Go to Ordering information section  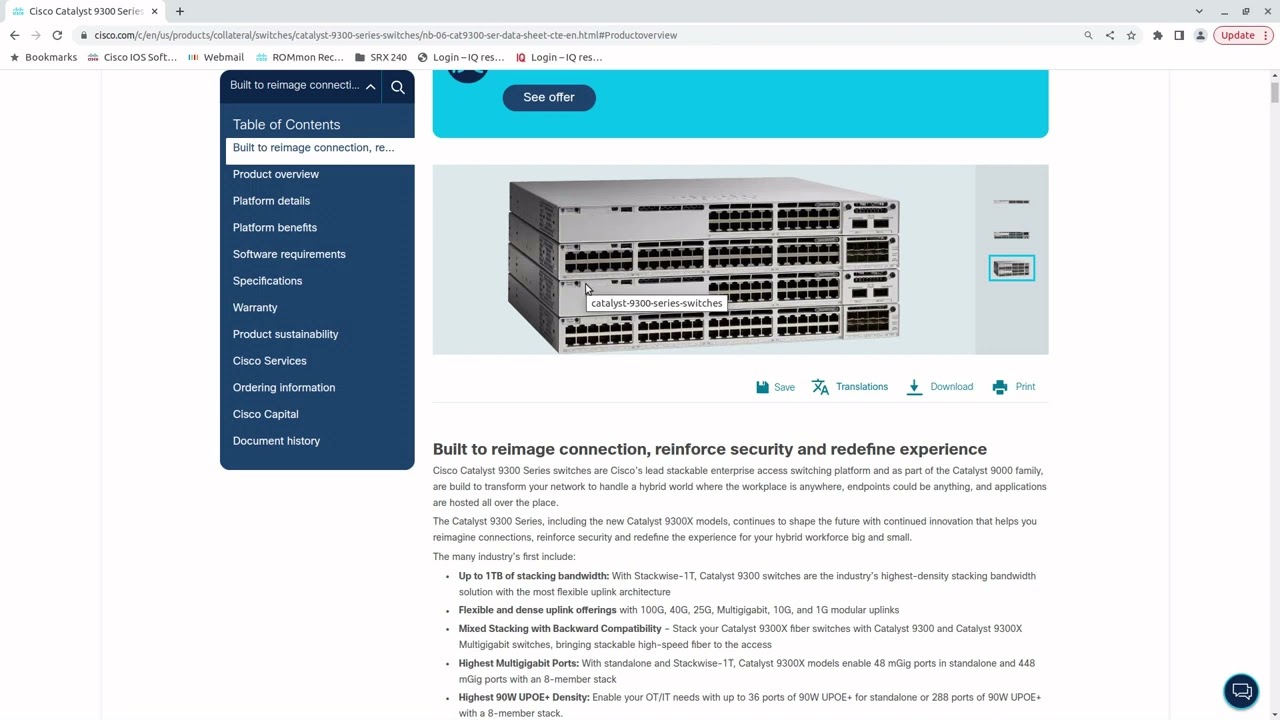point(284,388)
